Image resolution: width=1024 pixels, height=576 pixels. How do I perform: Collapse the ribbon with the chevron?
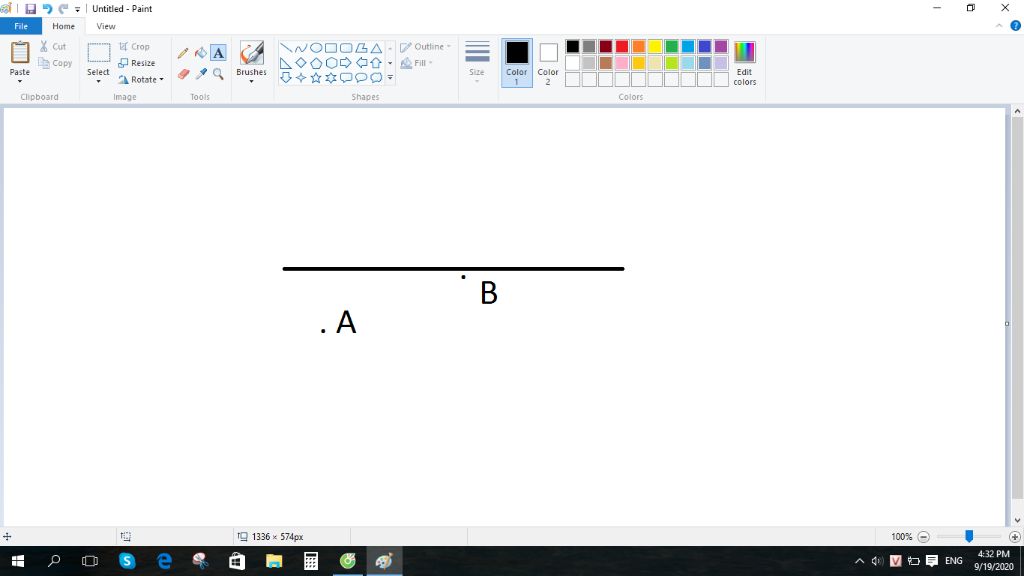[999, 26]
